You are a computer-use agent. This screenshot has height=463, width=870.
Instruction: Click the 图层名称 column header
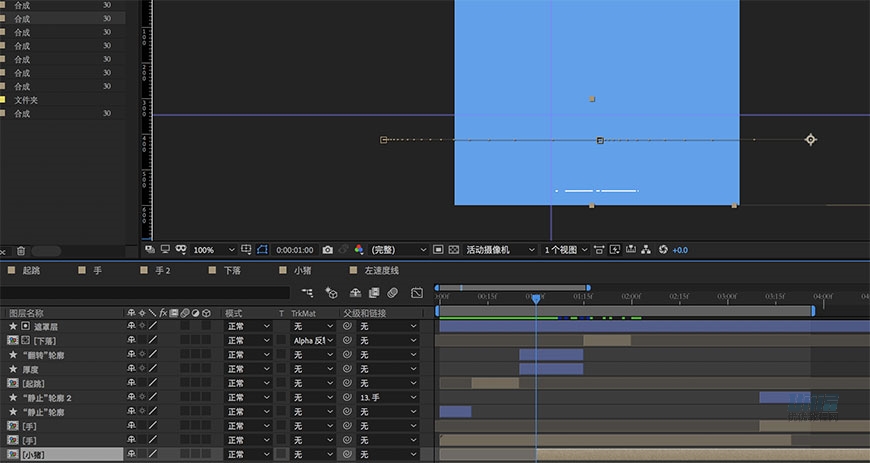click(26, 313)
